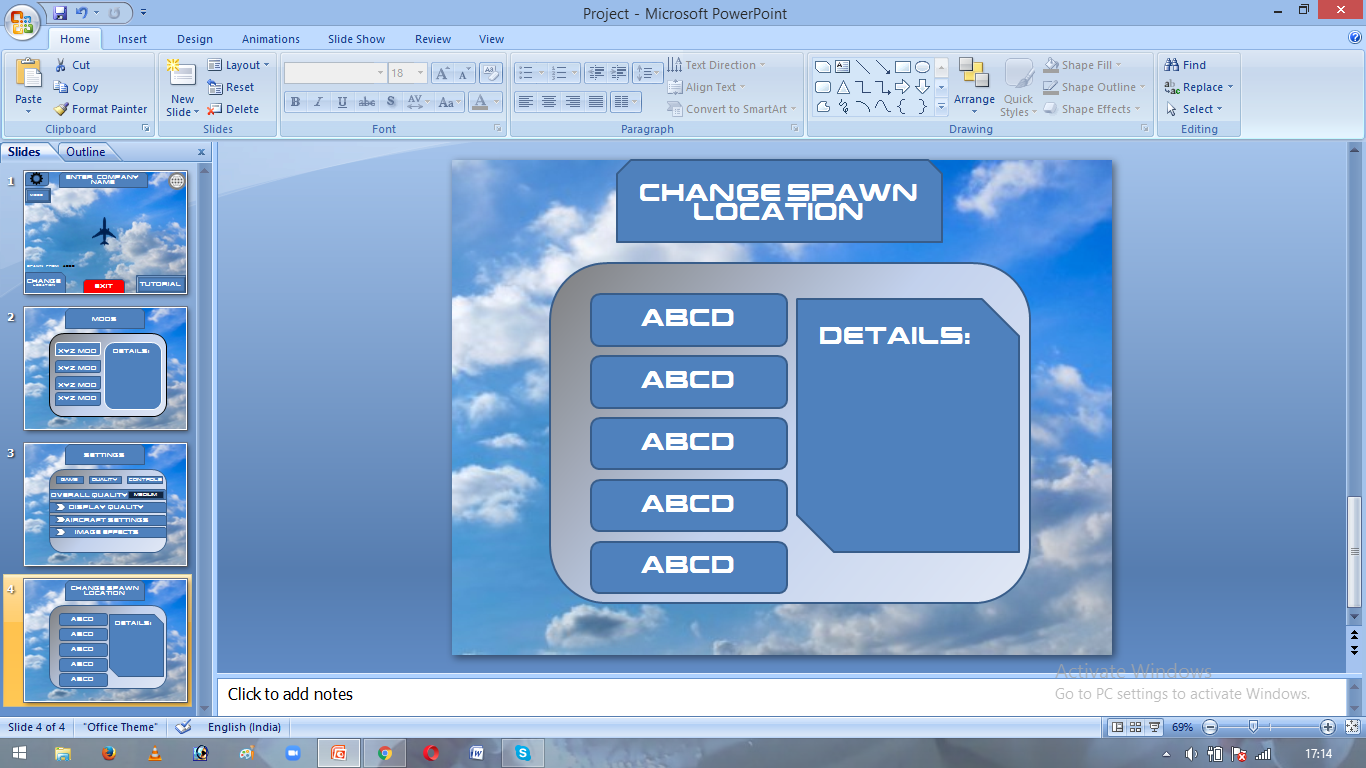Cut the selected content
The height and width of the screenshot is (768, 1366).
click(72, 65)
